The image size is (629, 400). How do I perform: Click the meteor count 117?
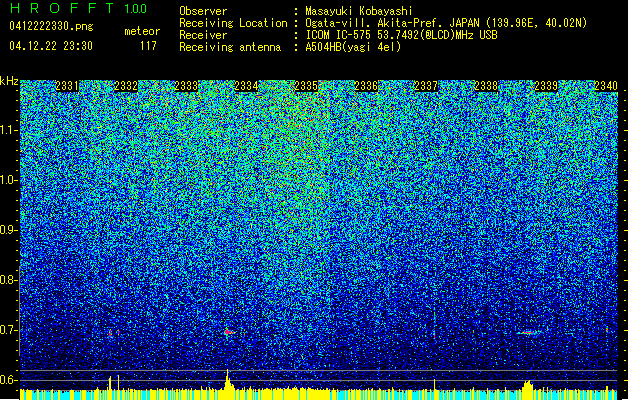click(x=148, y=46)
